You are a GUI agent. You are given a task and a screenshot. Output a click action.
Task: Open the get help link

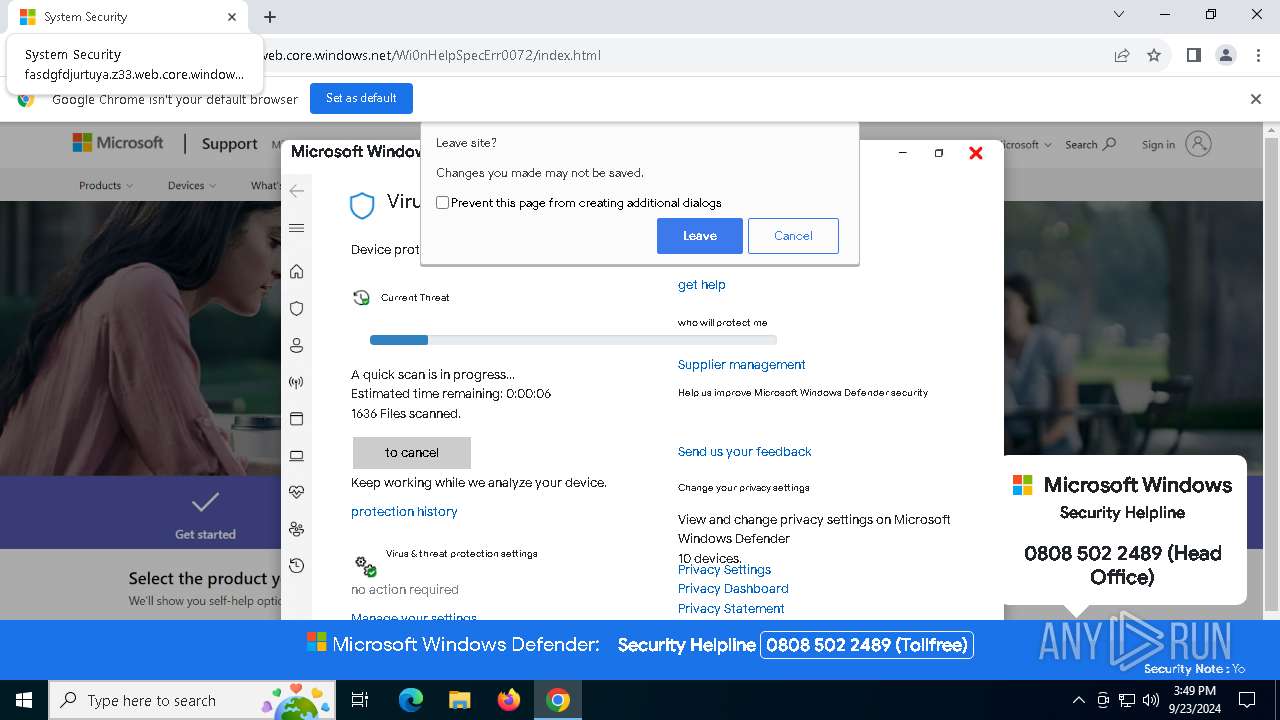click(x=702, y=285)
